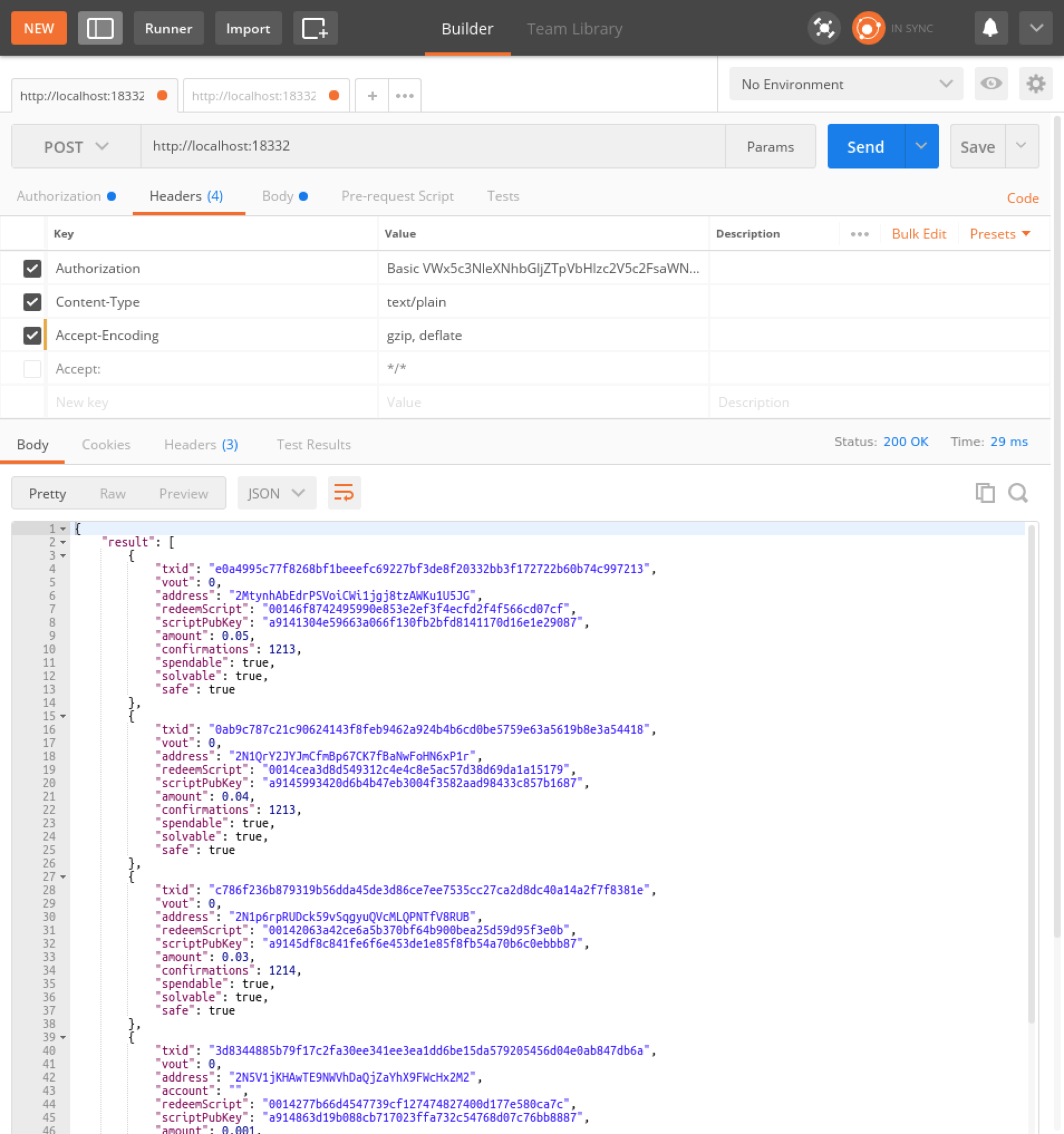Screen dimensions: 1064x1134
Task: Open the Tests tab
Action: point(503,196)
